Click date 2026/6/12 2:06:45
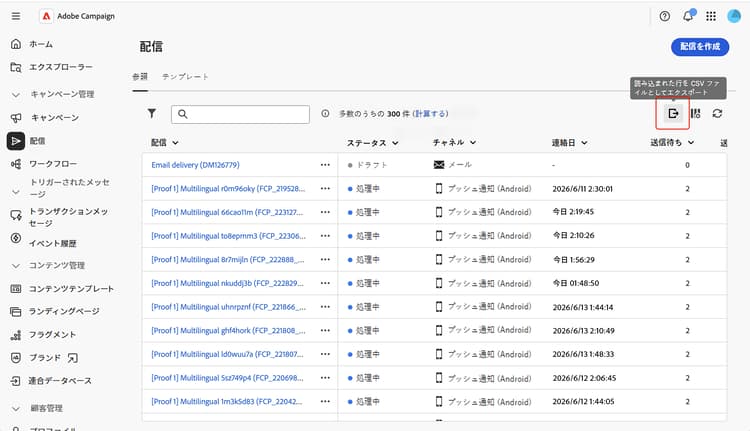Image resolution: width=750 pixels, height=431 pixels. pyautogui.click(x=584, y=378)
